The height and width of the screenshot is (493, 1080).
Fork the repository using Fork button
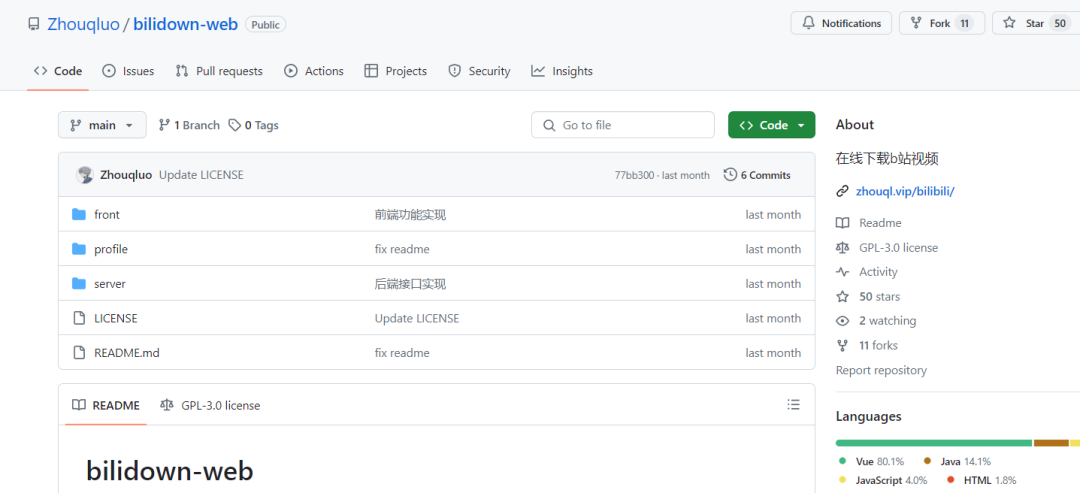941,23
